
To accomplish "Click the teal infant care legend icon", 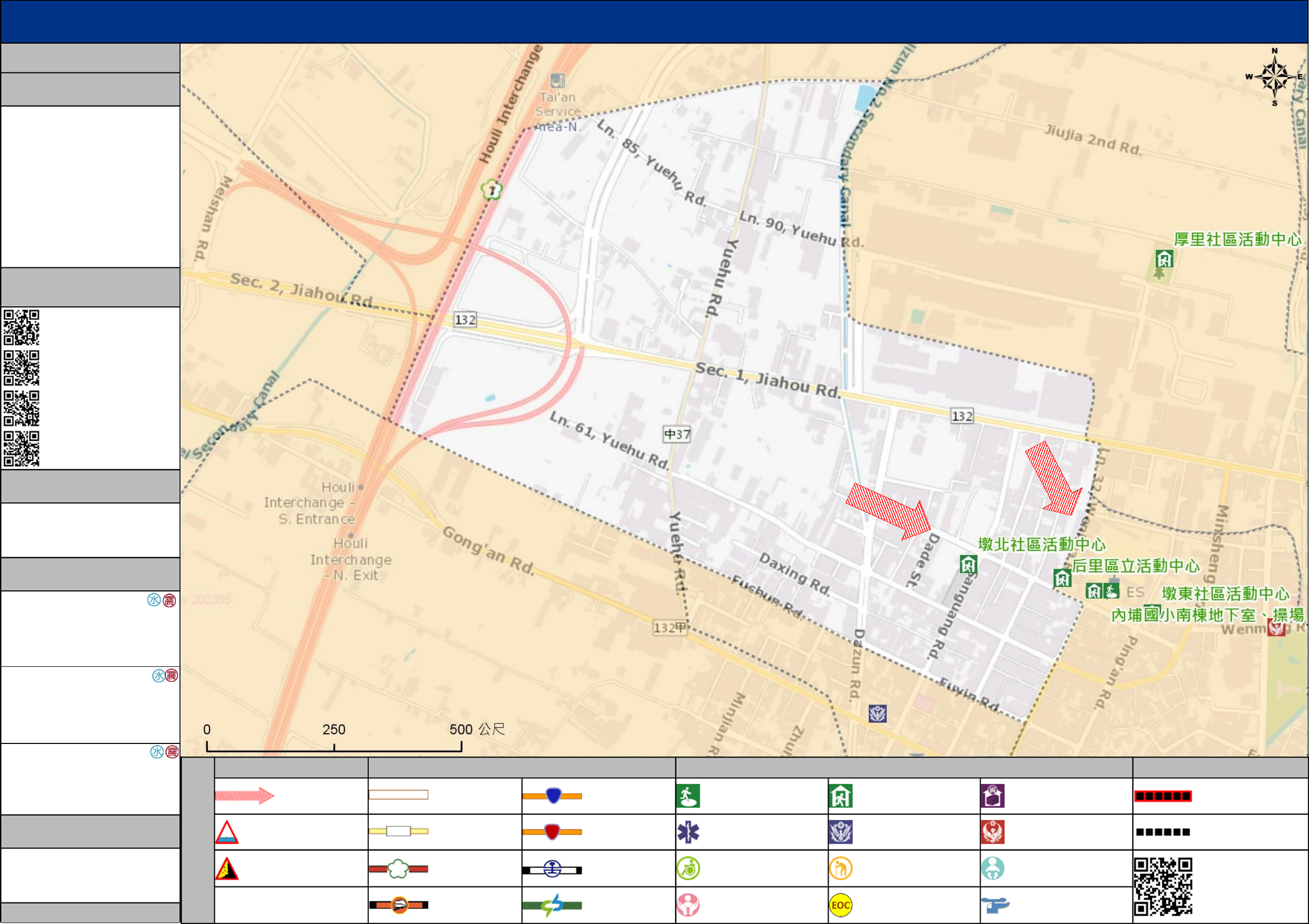I will coord(992,869).
